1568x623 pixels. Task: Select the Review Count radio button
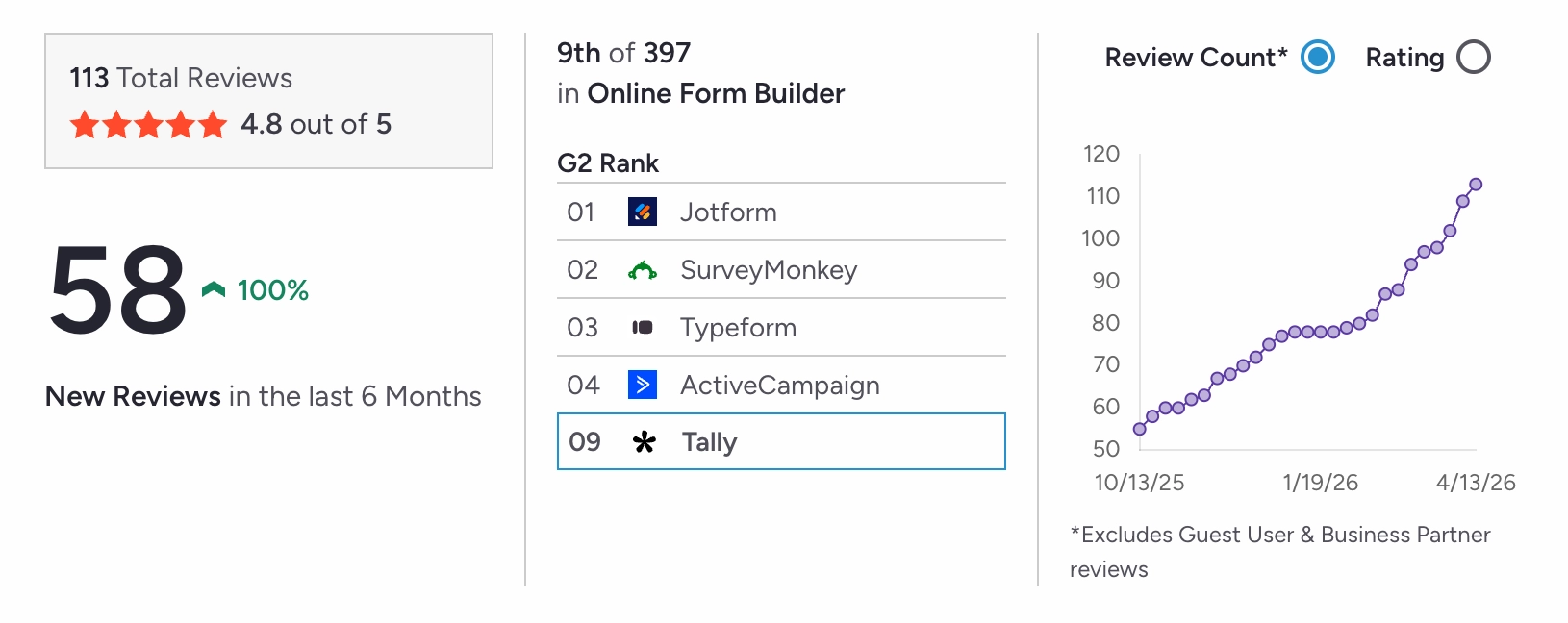[x=1318, y=58]
